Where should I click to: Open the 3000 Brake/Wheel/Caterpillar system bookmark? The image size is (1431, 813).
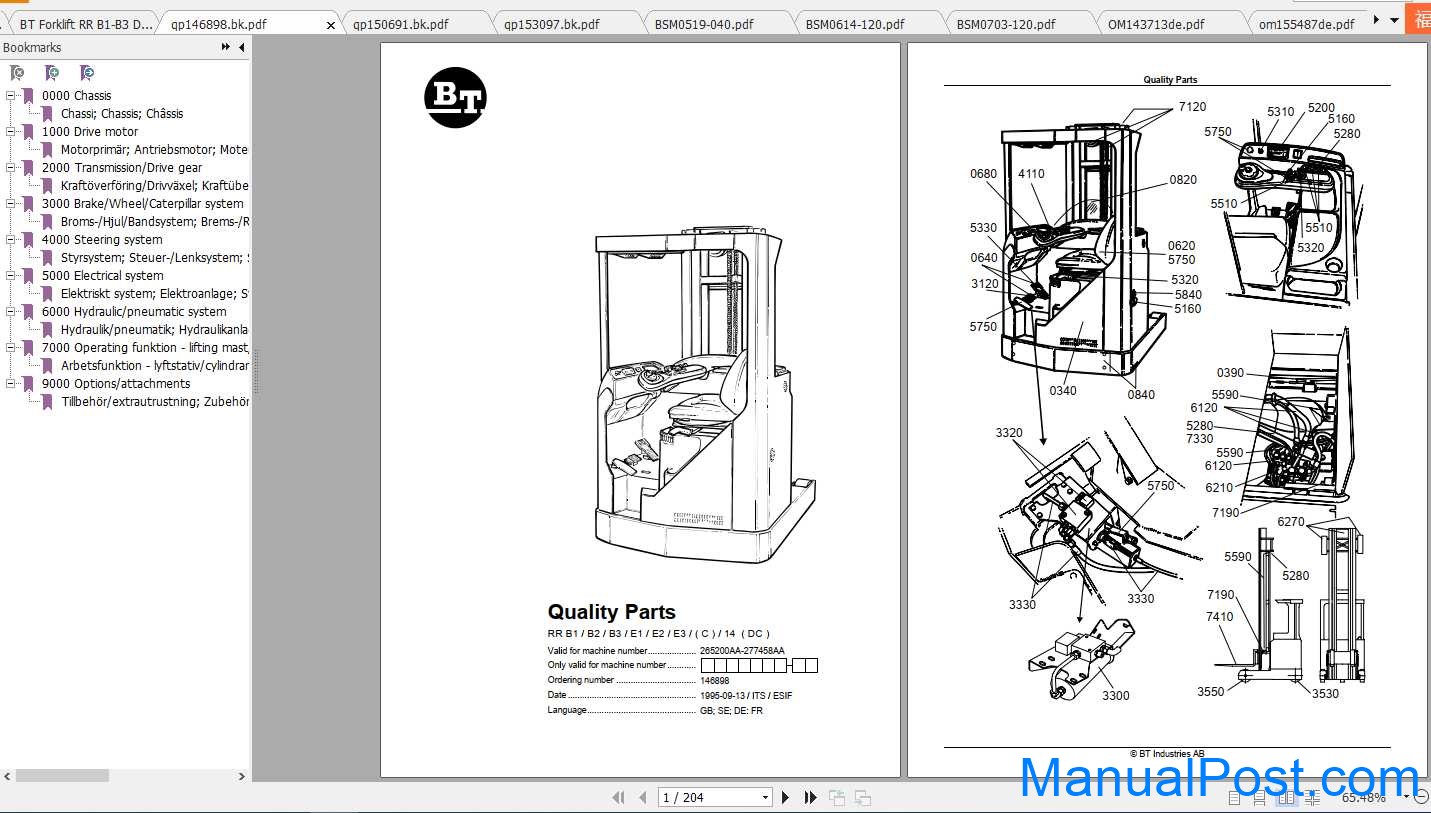click(143, 204)
